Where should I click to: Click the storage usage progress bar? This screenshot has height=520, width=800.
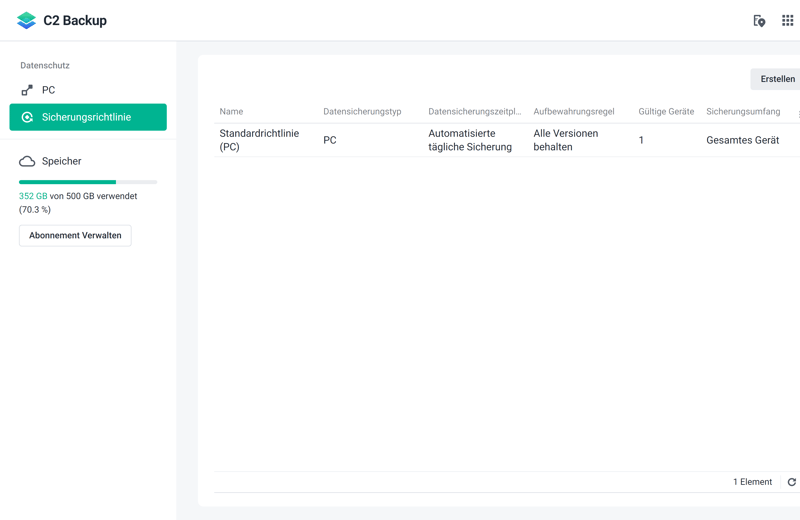tap(88, 182)
